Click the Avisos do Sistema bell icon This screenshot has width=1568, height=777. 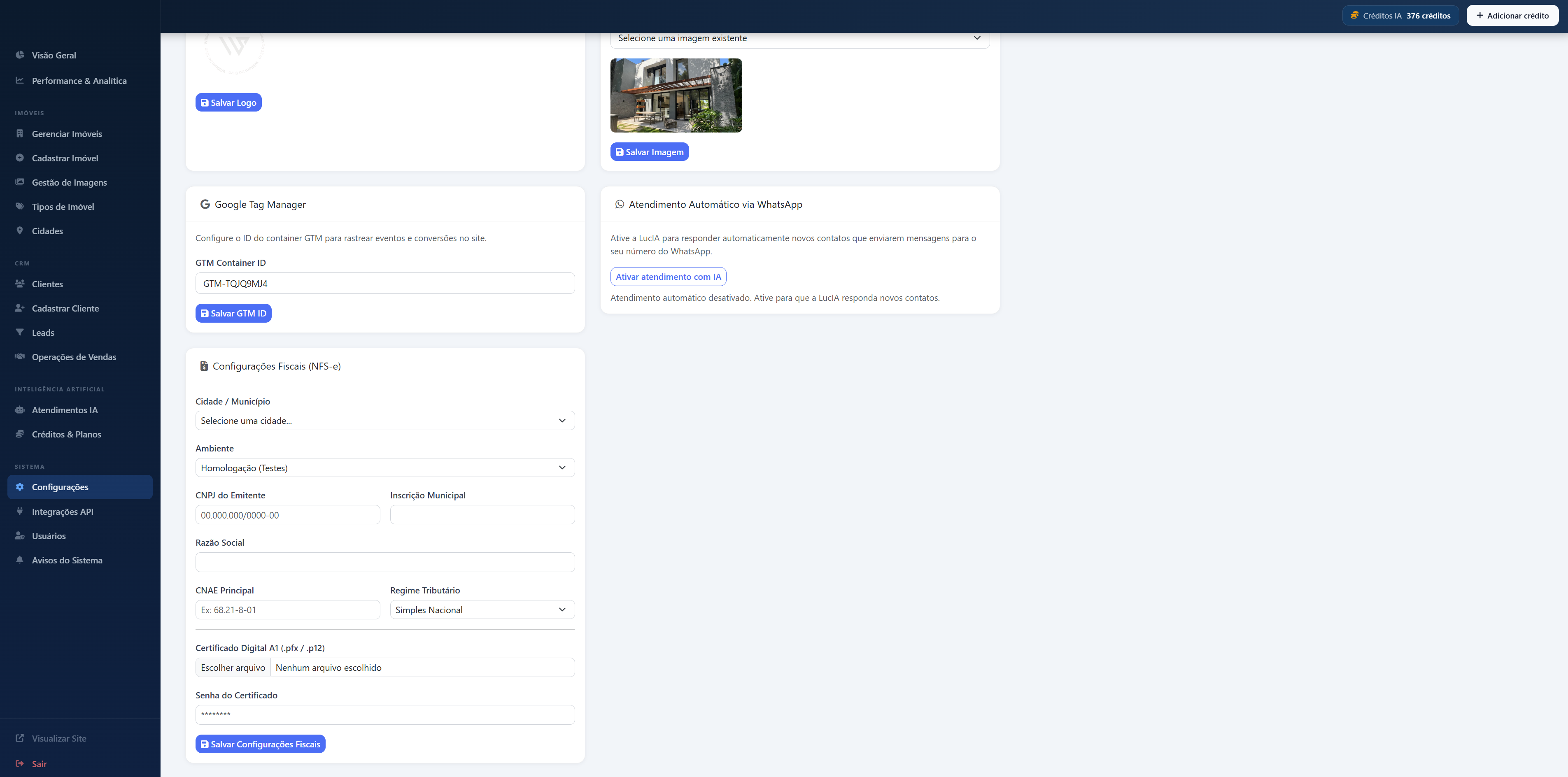click(x=19, y=560)
